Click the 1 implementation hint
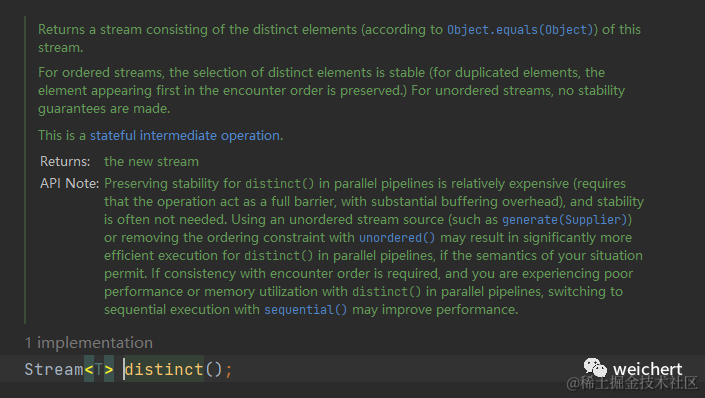 coord(89,343)
